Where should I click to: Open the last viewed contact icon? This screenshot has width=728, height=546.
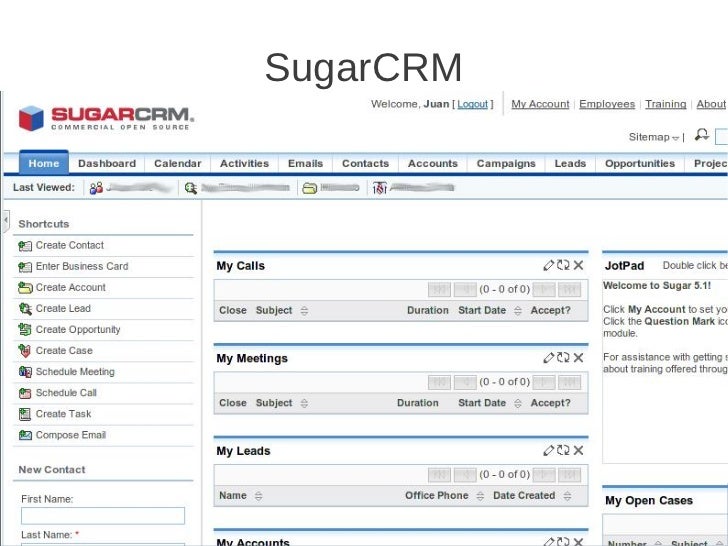tap(96, 188)
